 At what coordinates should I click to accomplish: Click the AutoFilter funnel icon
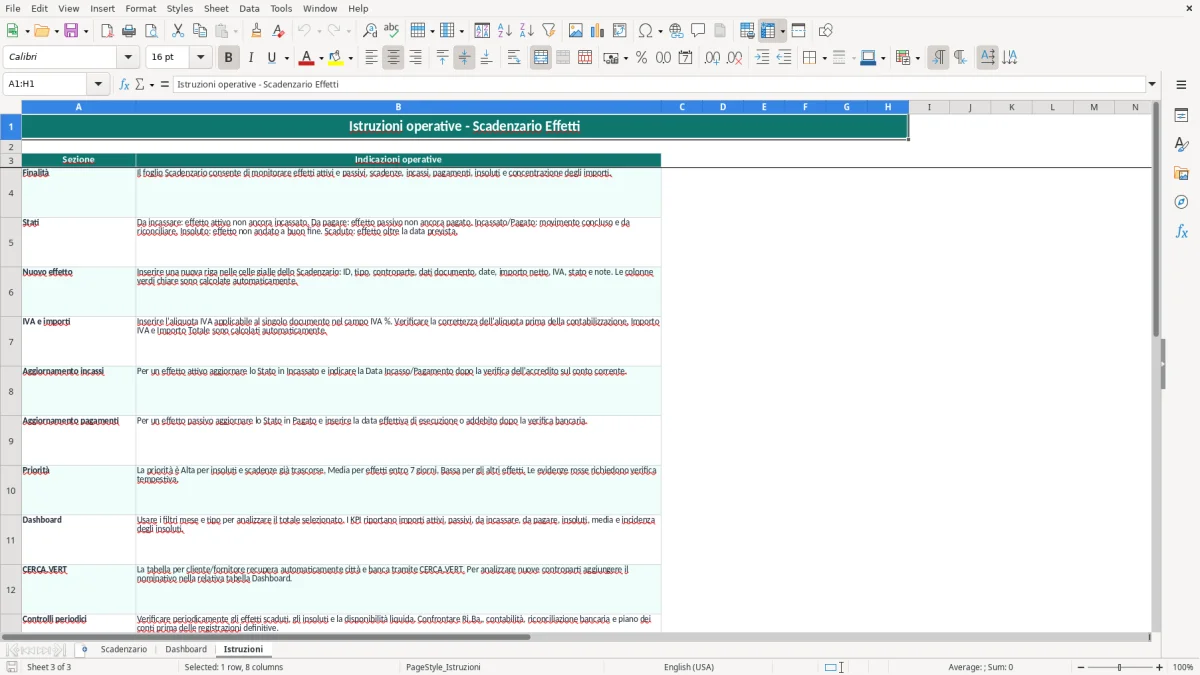click(548, 31)
